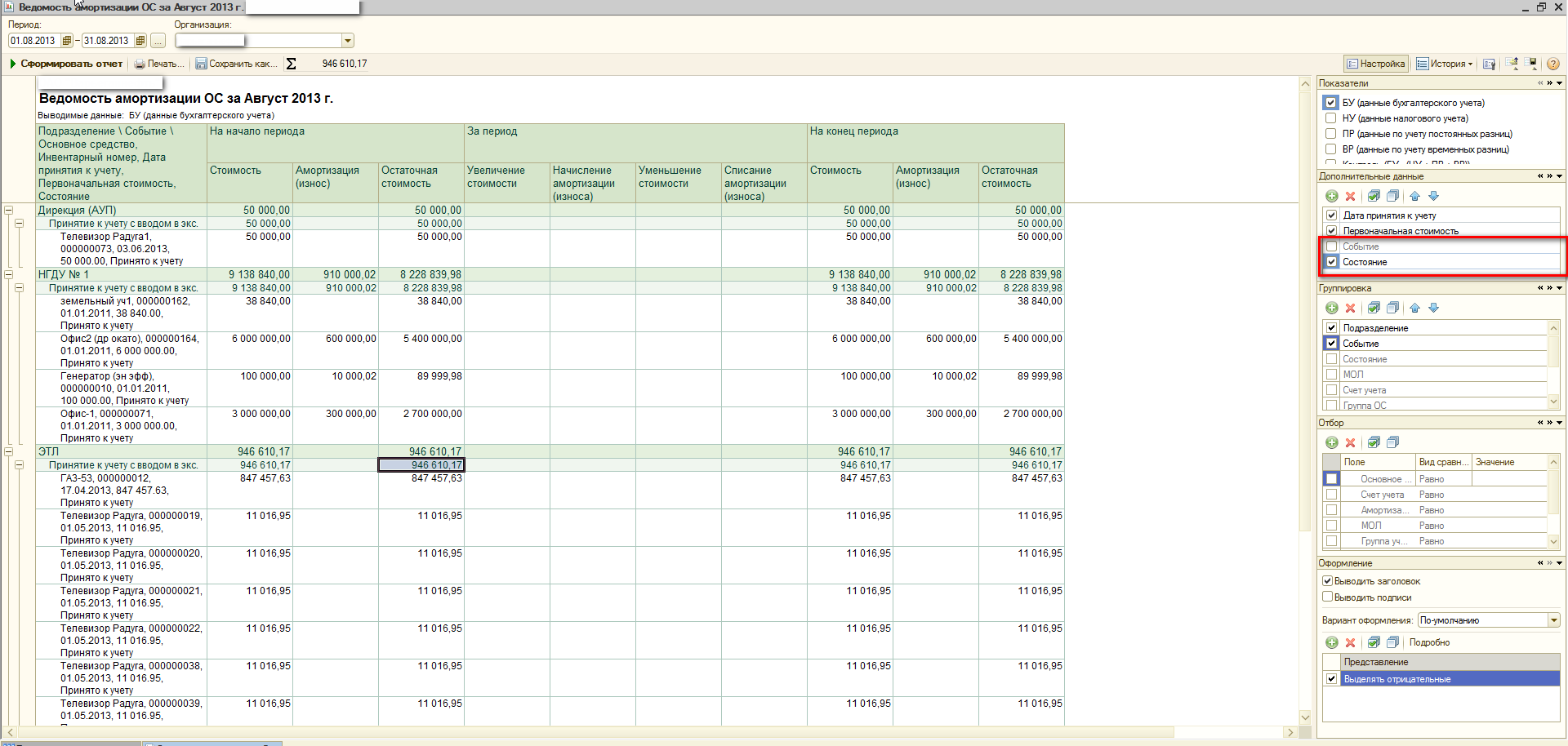Toggle Выделять отрицательные checkbox
Image resolution: width=1568 pixels, height=746 pixels.
pyautogui.click(x=1331, y=679)
